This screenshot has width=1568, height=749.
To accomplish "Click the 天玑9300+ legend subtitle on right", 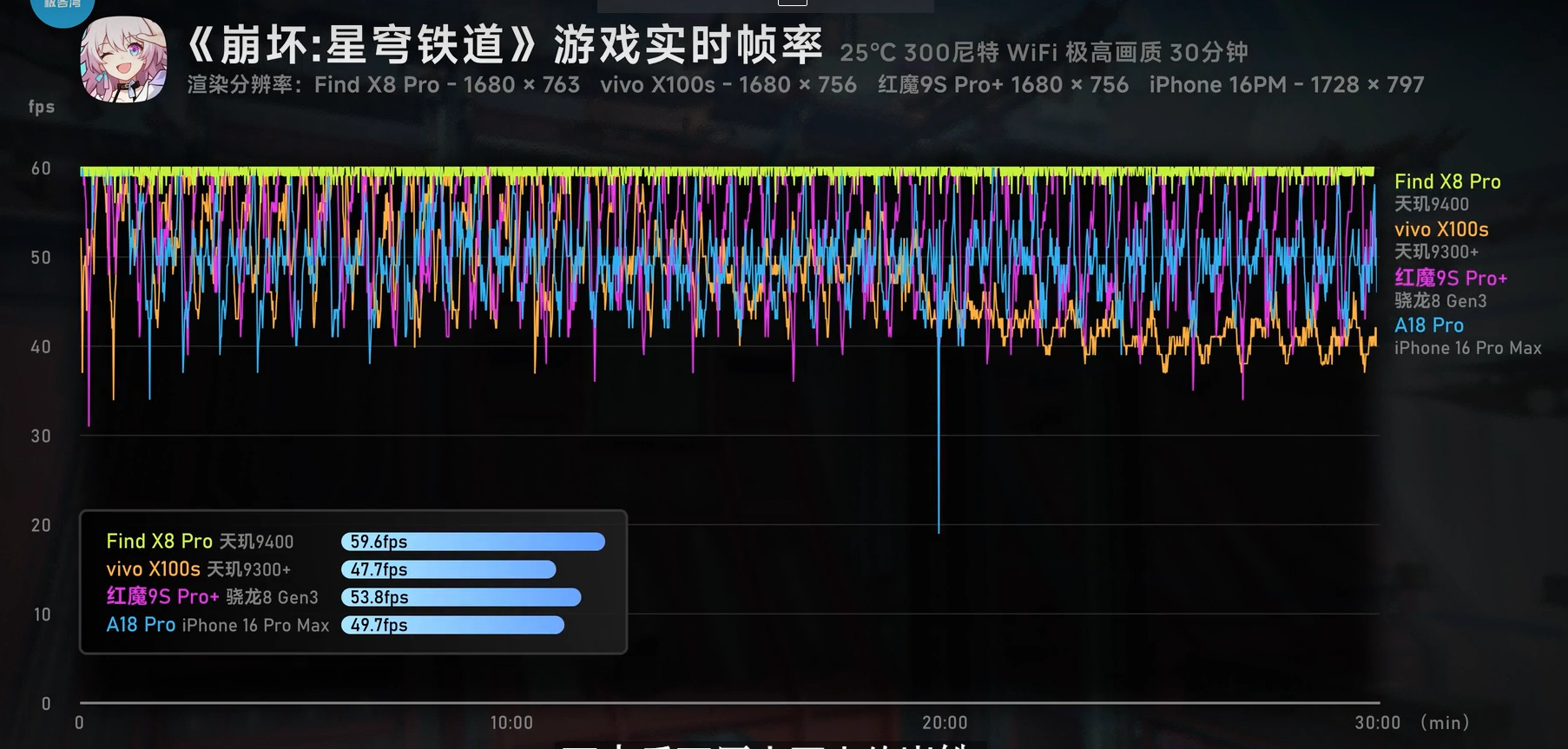I will pos(1436,253).
